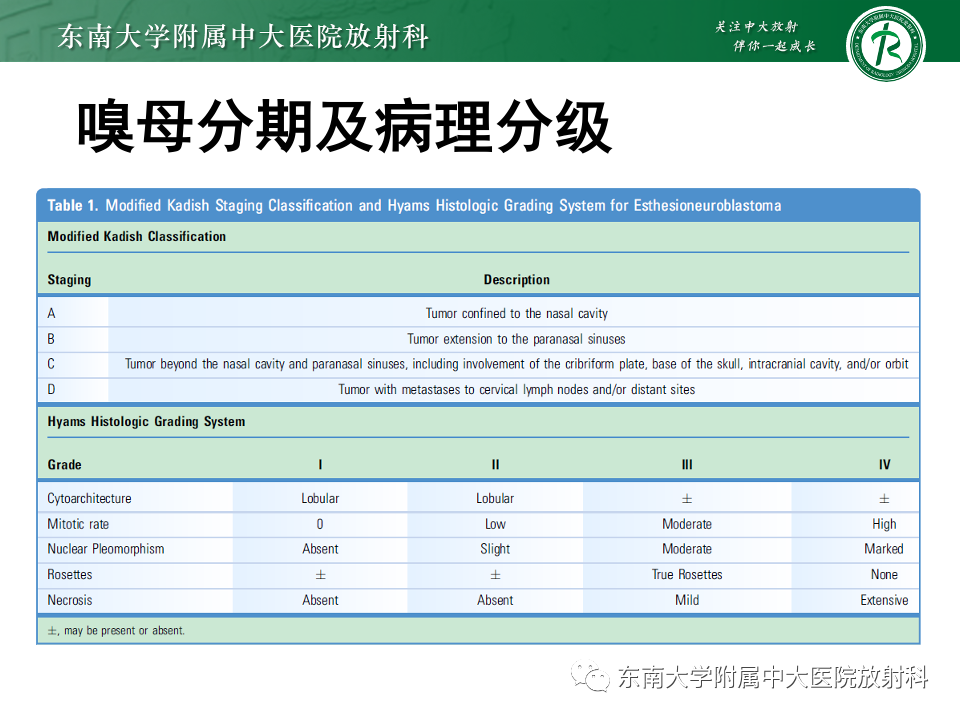Click the WeChat icon in the watermark
The image size is (960, 720).
[590, 676]
